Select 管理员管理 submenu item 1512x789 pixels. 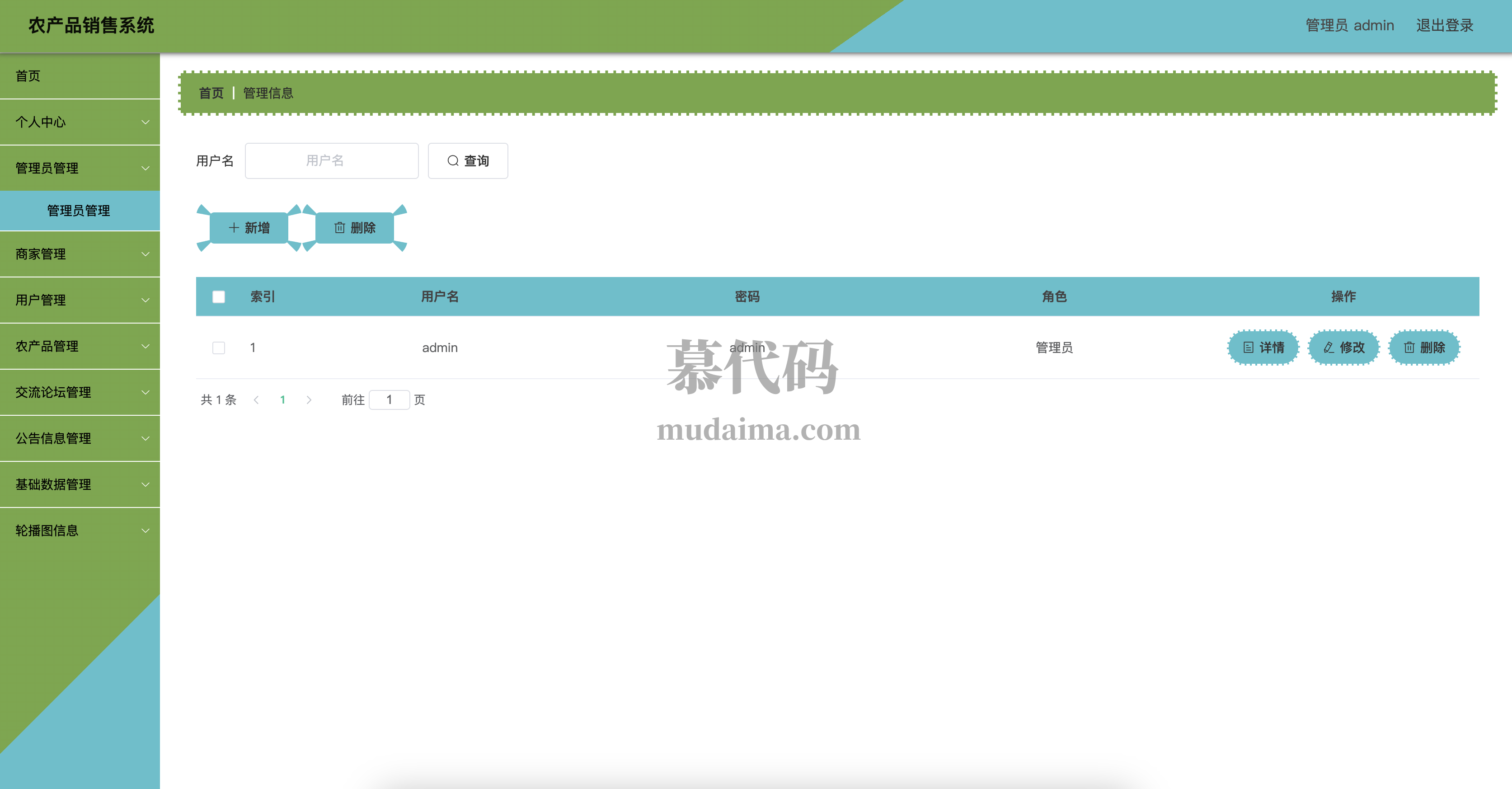click(x=79, y=211)
